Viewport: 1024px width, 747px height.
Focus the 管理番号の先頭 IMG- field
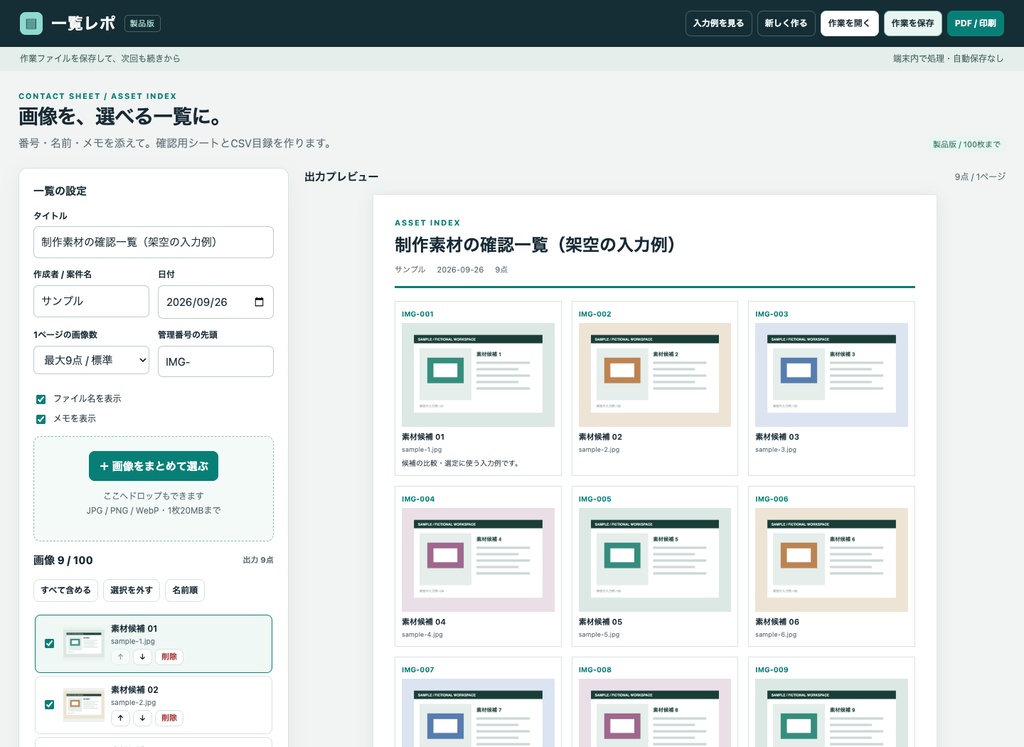[216, 362]
